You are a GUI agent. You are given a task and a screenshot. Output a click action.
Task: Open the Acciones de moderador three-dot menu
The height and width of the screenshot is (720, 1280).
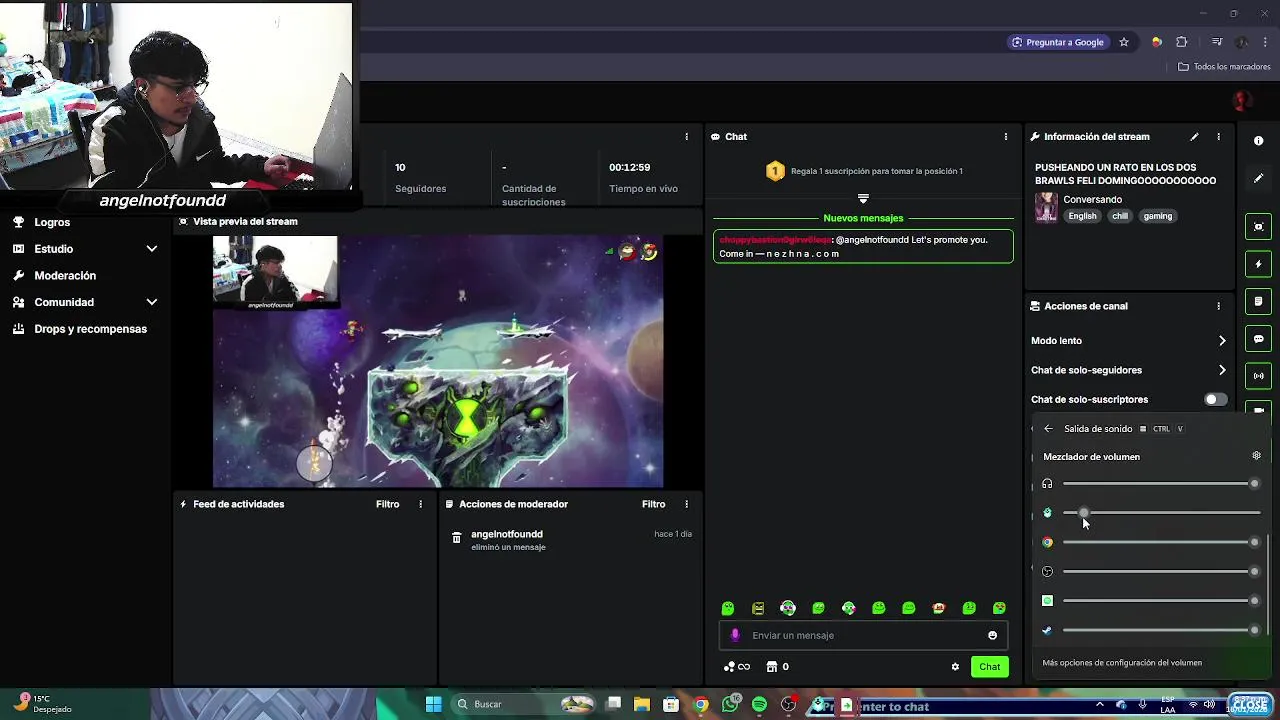click(686, 504)
